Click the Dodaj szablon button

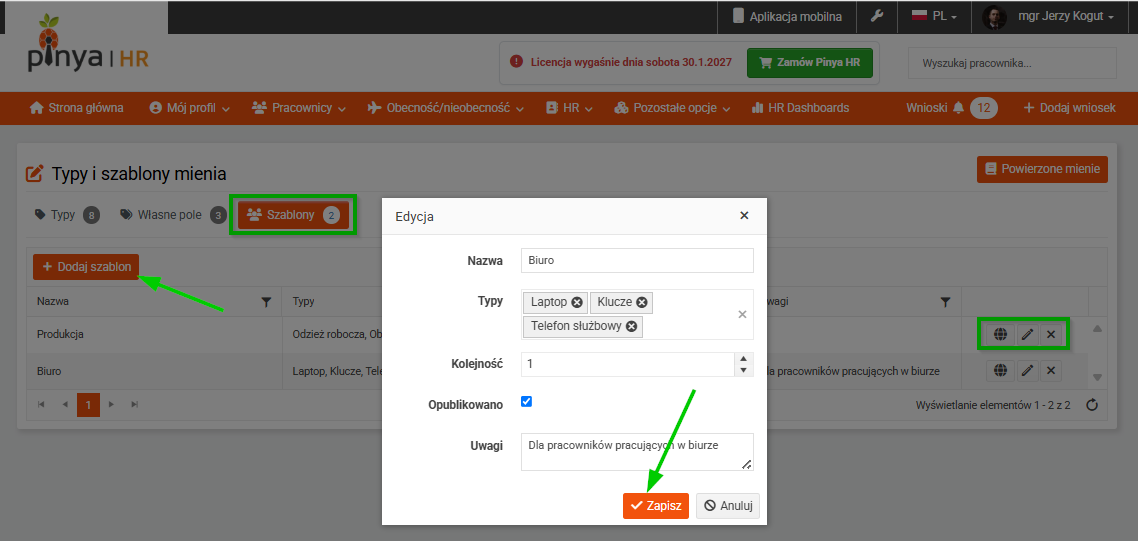click(x=86, y=267)
